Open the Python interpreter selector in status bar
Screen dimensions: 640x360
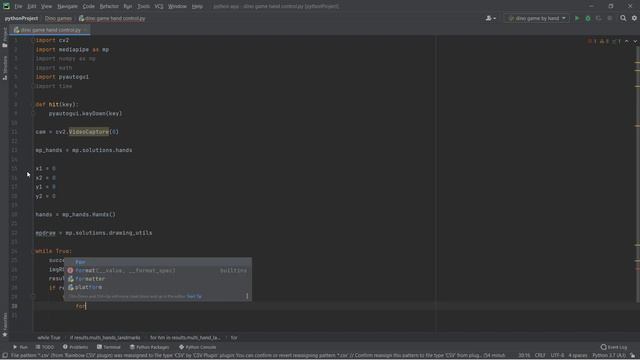(x=609, y=356)
